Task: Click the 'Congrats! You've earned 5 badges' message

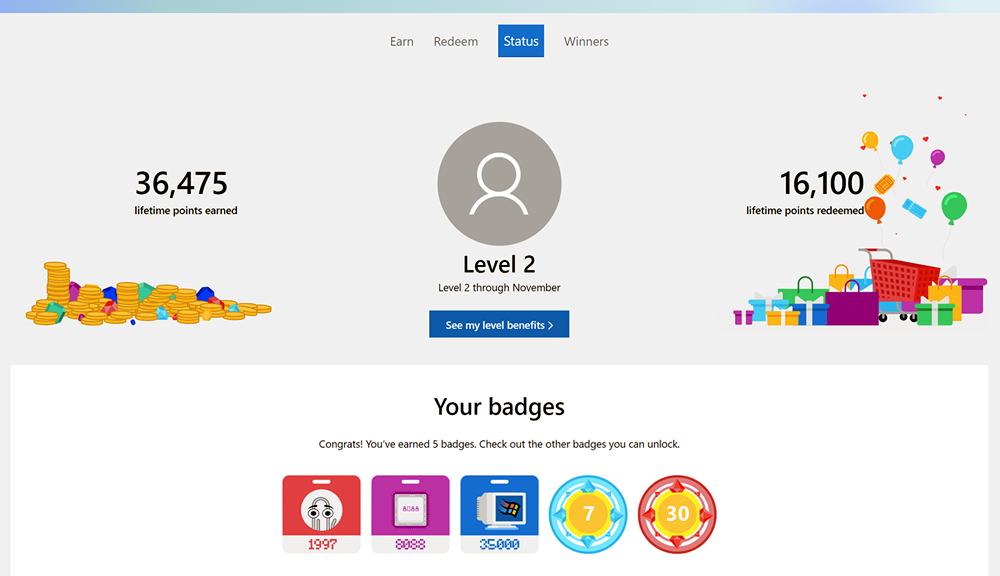Action: [499, 444]
